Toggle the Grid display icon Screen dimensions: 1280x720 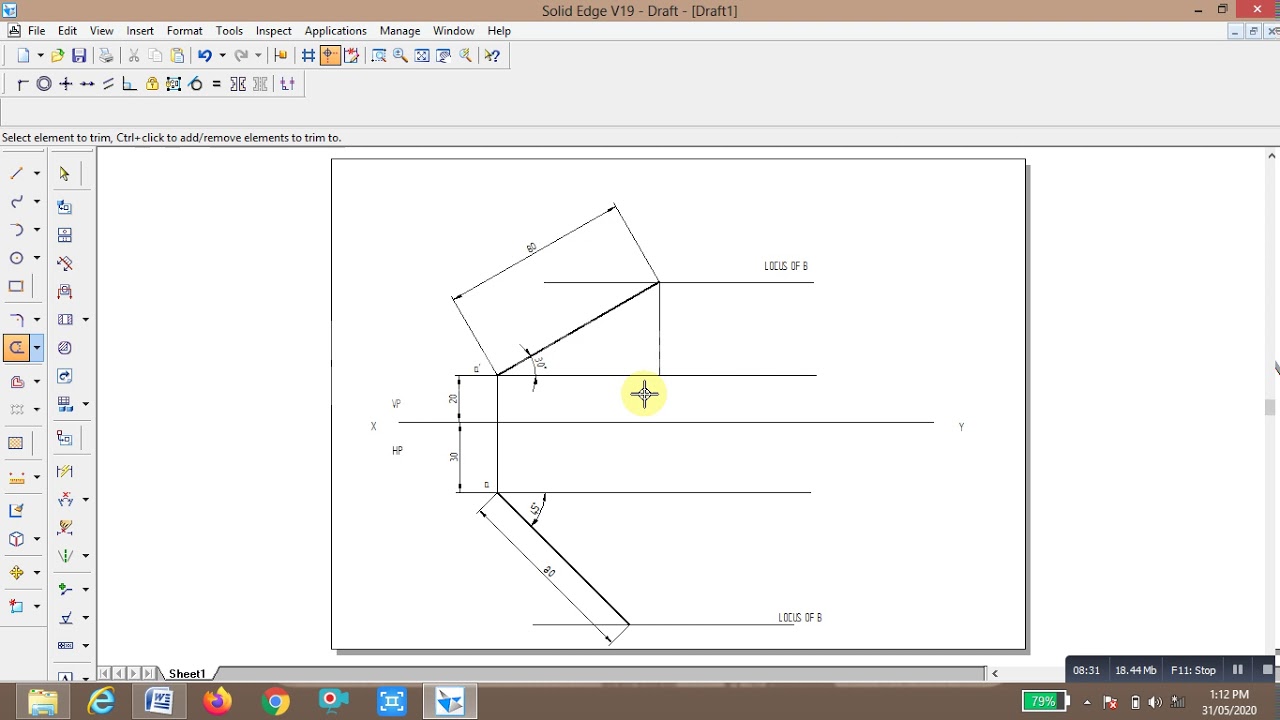tap(308, 56)
